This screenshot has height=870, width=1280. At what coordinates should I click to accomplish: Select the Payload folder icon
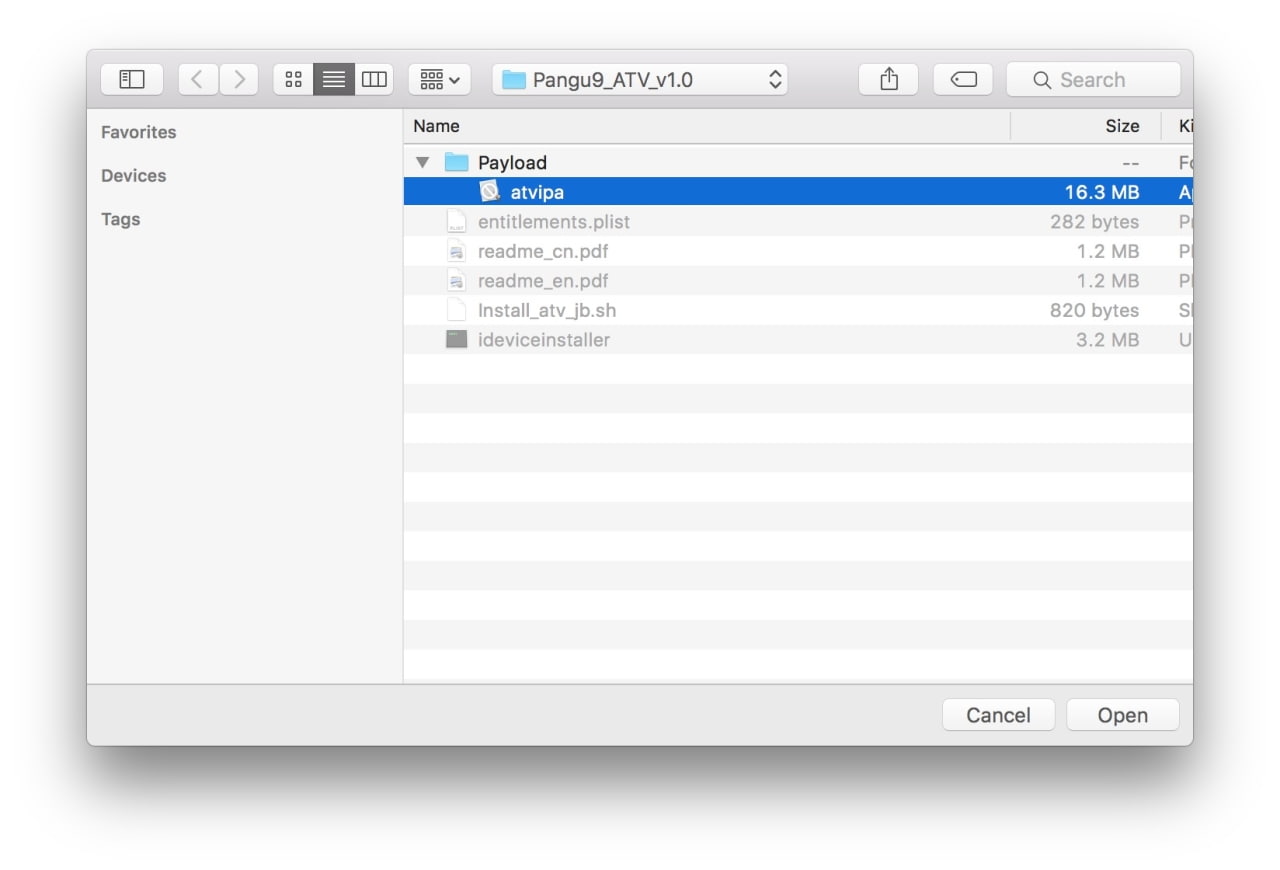coord(457,162)
